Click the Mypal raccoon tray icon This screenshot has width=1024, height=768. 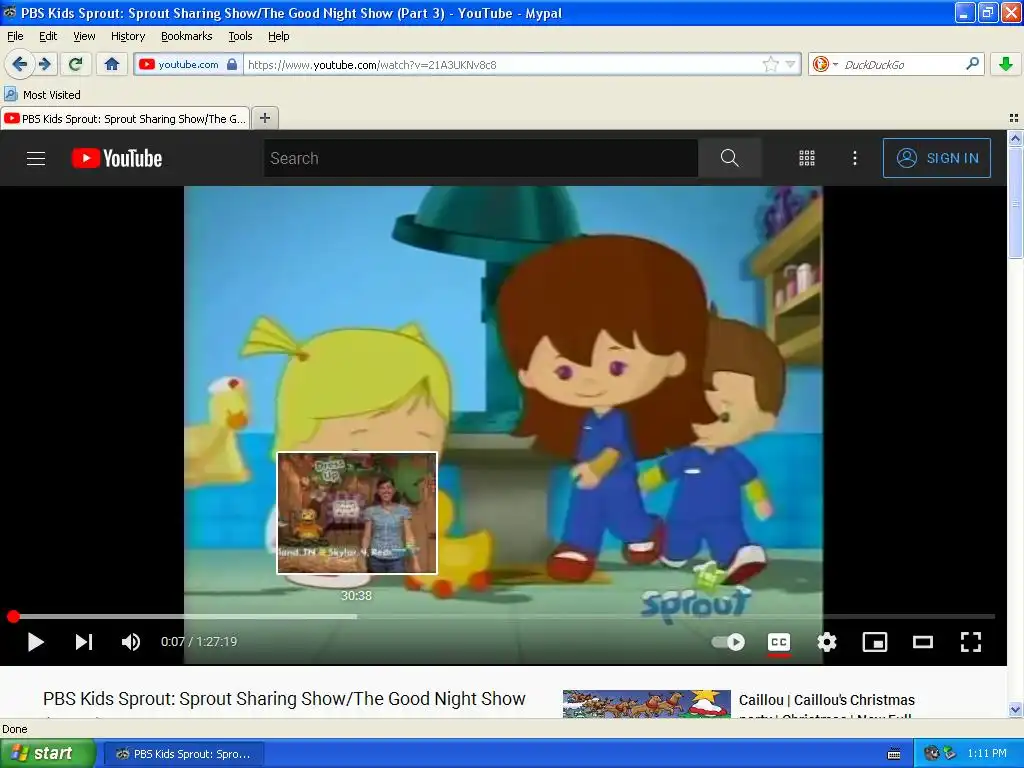(931, 754)
